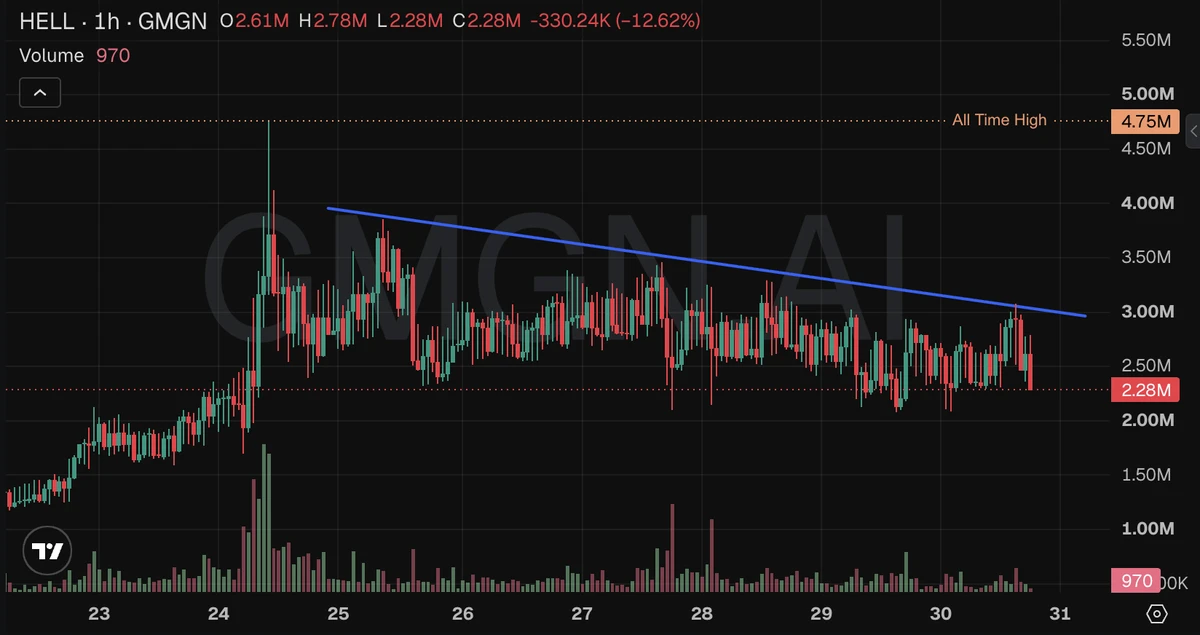Expand the side panel arrow beside 4.75M
Image resolution: width=1200 pixels, height=635 pixels.
tap(1192, 131)
